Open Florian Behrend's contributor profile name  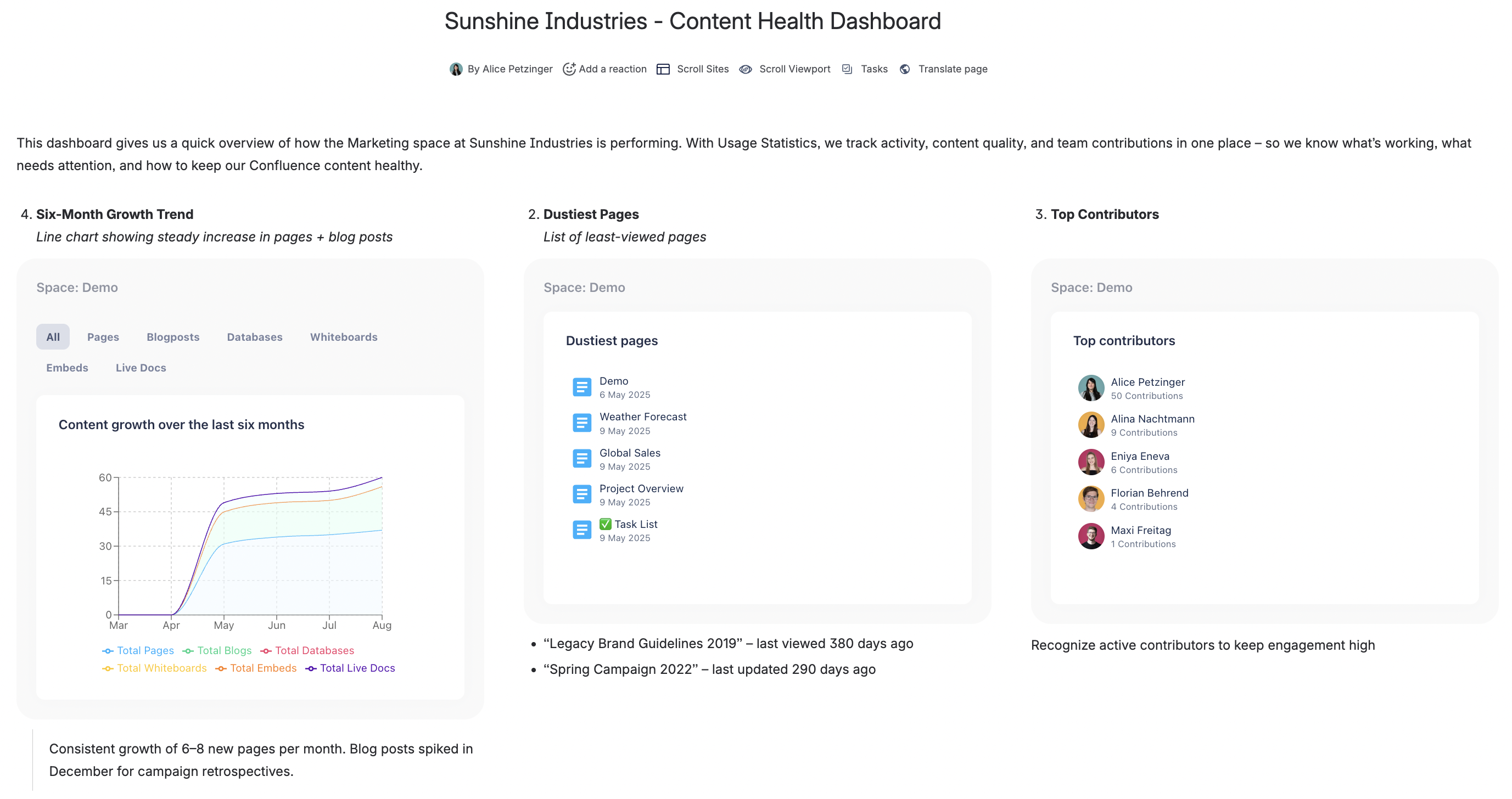(1149, 493)
